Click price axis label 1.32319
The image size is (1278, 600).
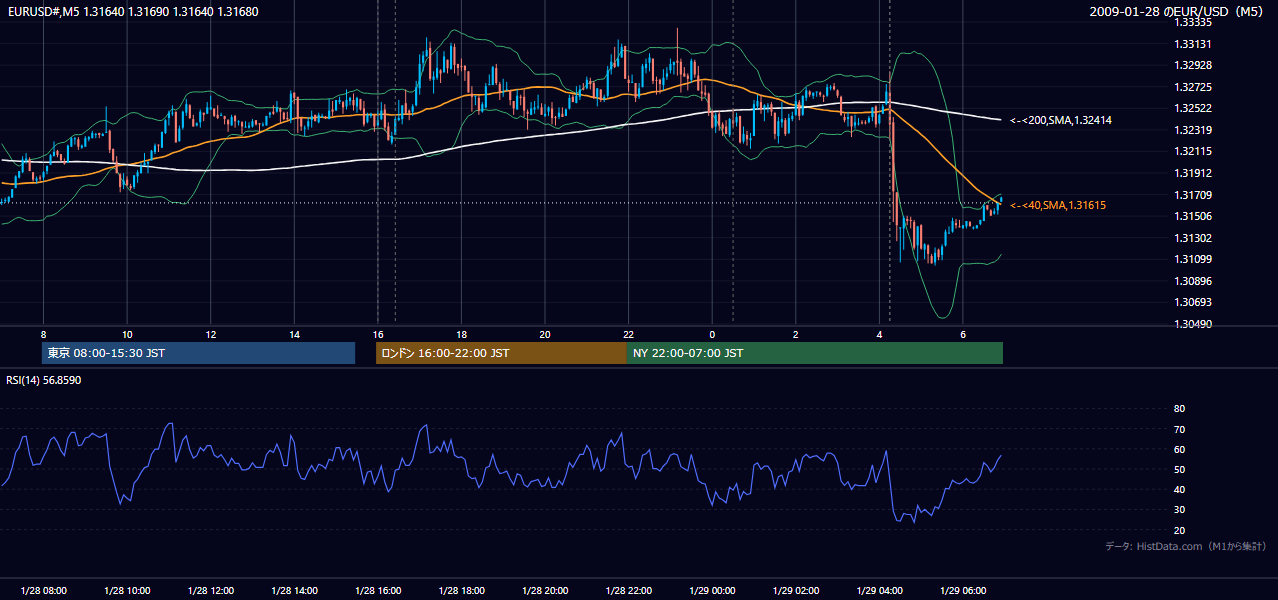tap(1193, 130)
